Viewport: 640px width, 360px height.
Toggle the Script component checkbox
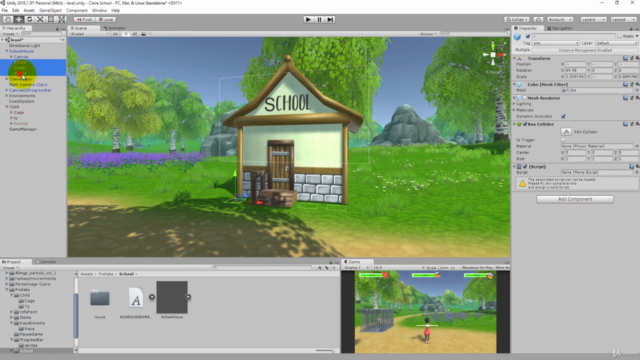click(x=525, y=167)
